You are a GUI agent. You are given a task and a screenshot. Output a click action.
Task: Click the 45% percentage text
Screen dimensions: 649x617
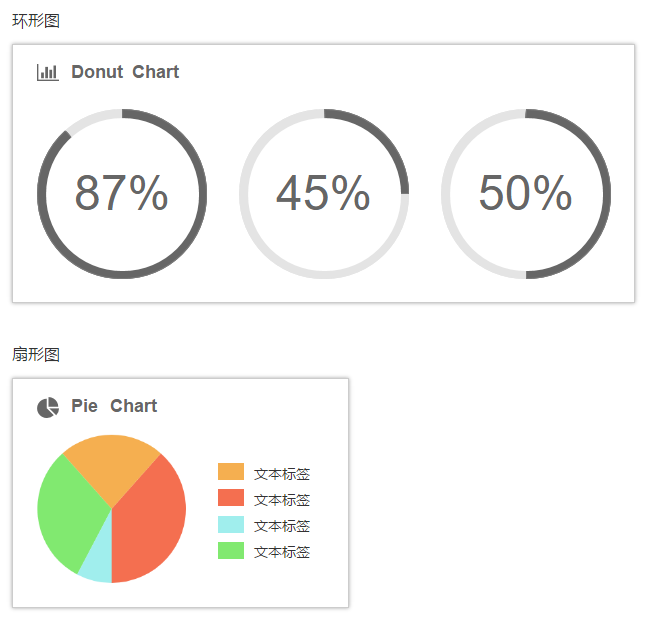(x=323, y=193)
